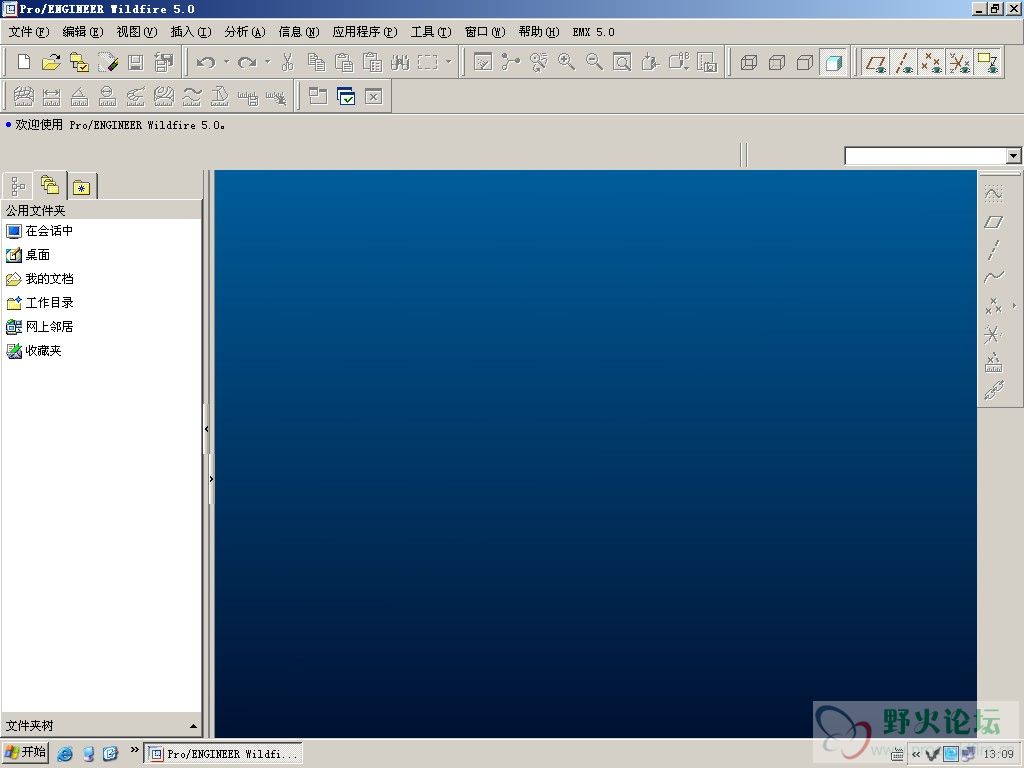Open the 文件(F) menu
Screen dimensions: 1024x768
(x=29, y=31)
